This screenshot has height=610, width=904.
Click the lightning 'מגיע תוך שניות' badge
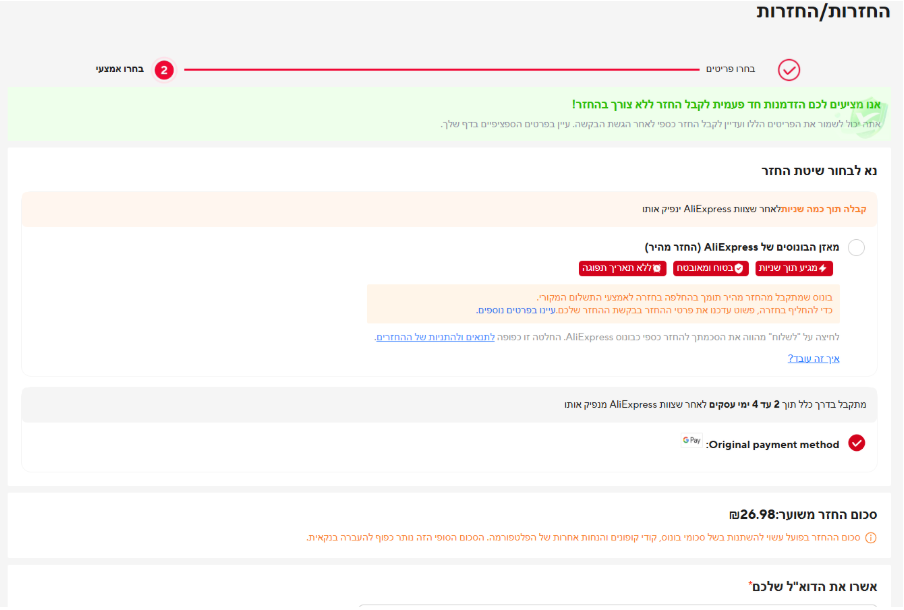801,268
